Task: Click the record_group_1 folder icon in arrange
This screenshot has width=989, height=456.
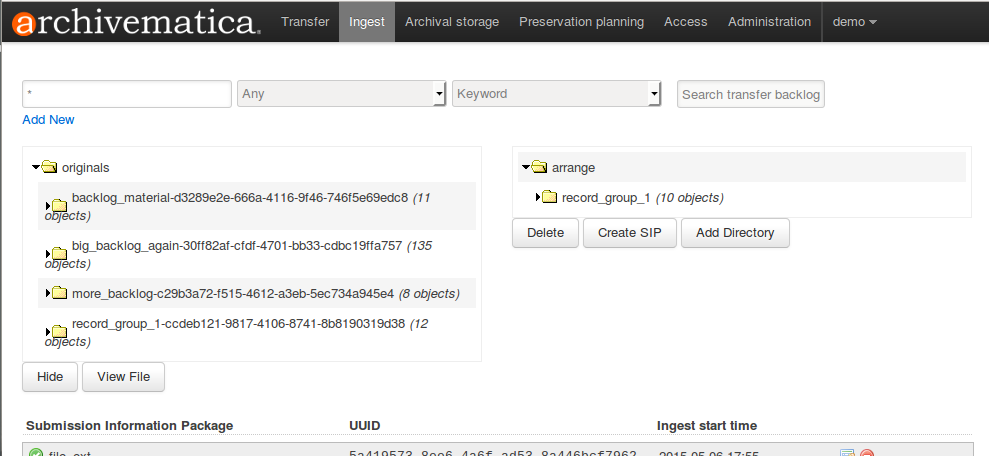Action: click(x=549, y=197)
